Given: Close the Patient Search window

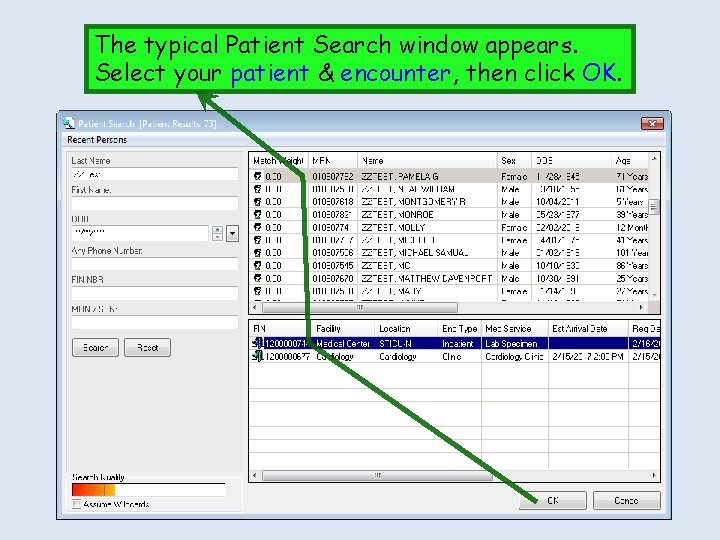Looking at the screenshot, I should pos(652,123).
